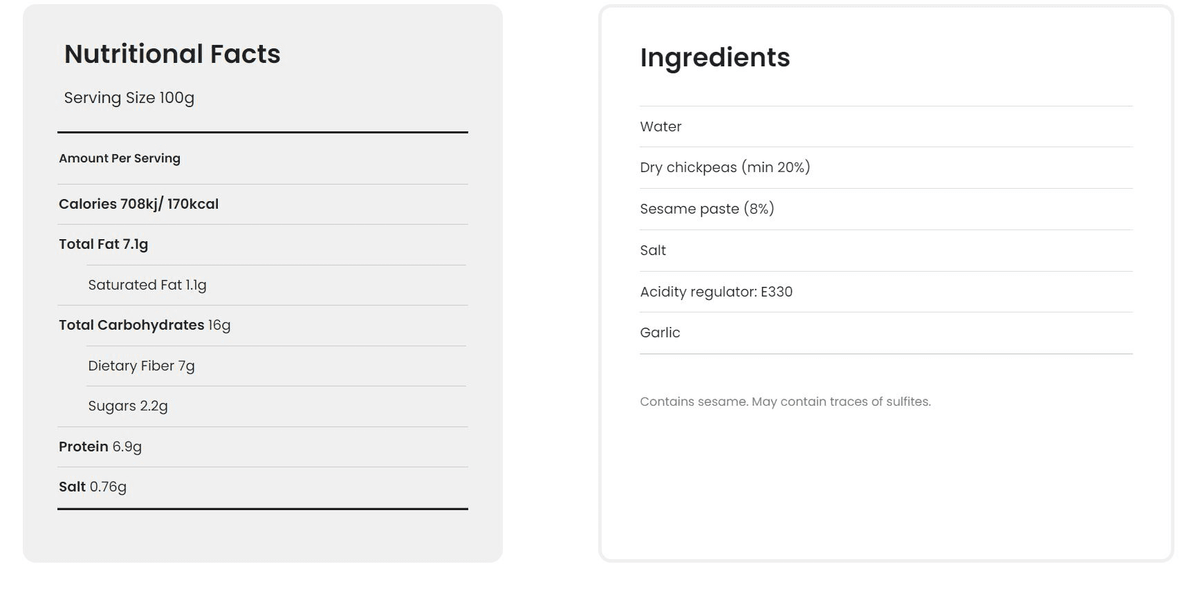The image size is (1200, 591).
Task: Click the Ingredients heading
Action: 715,58
